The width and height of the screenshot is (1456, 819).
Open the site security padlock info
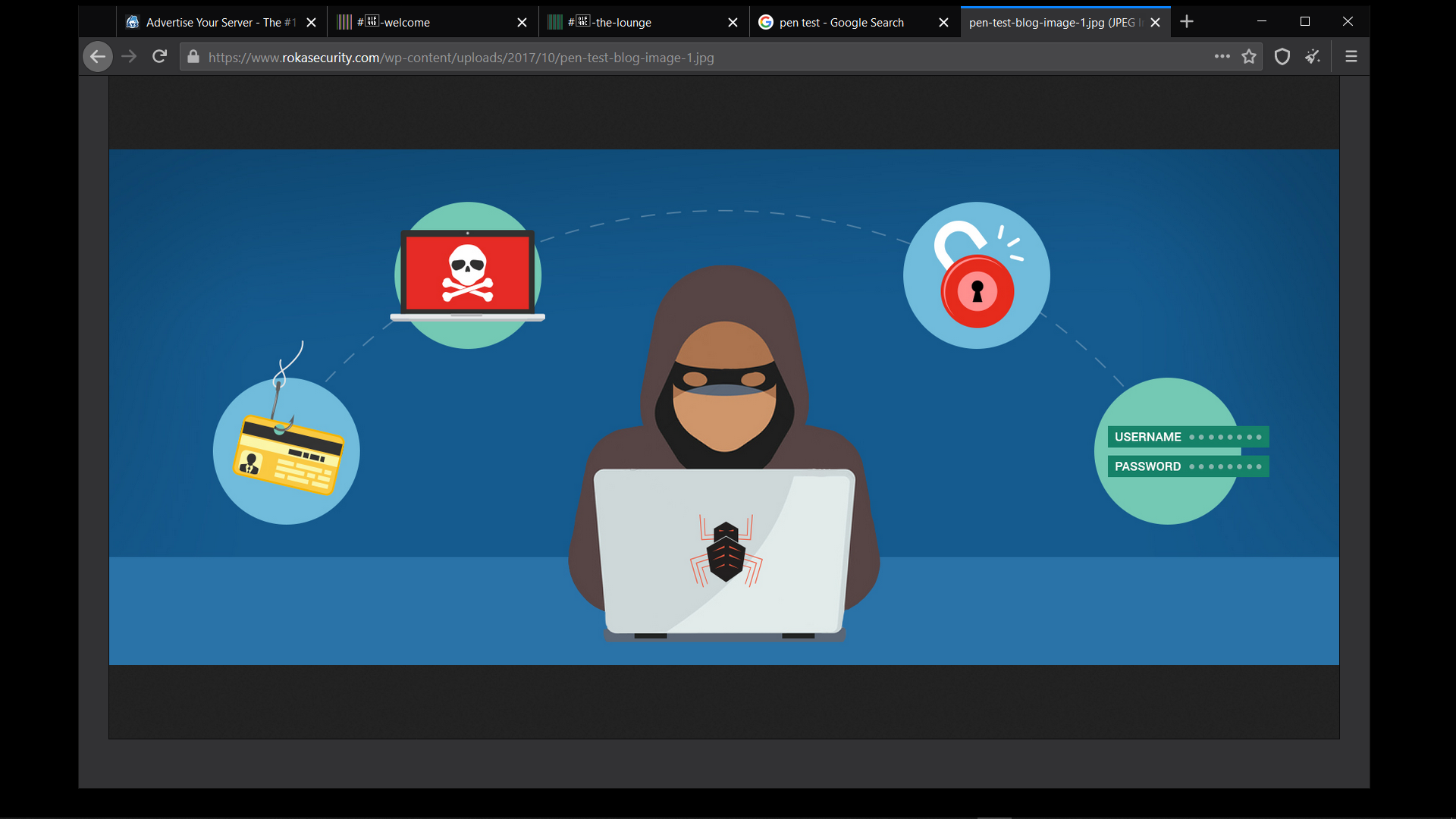(x=193, y=58)
